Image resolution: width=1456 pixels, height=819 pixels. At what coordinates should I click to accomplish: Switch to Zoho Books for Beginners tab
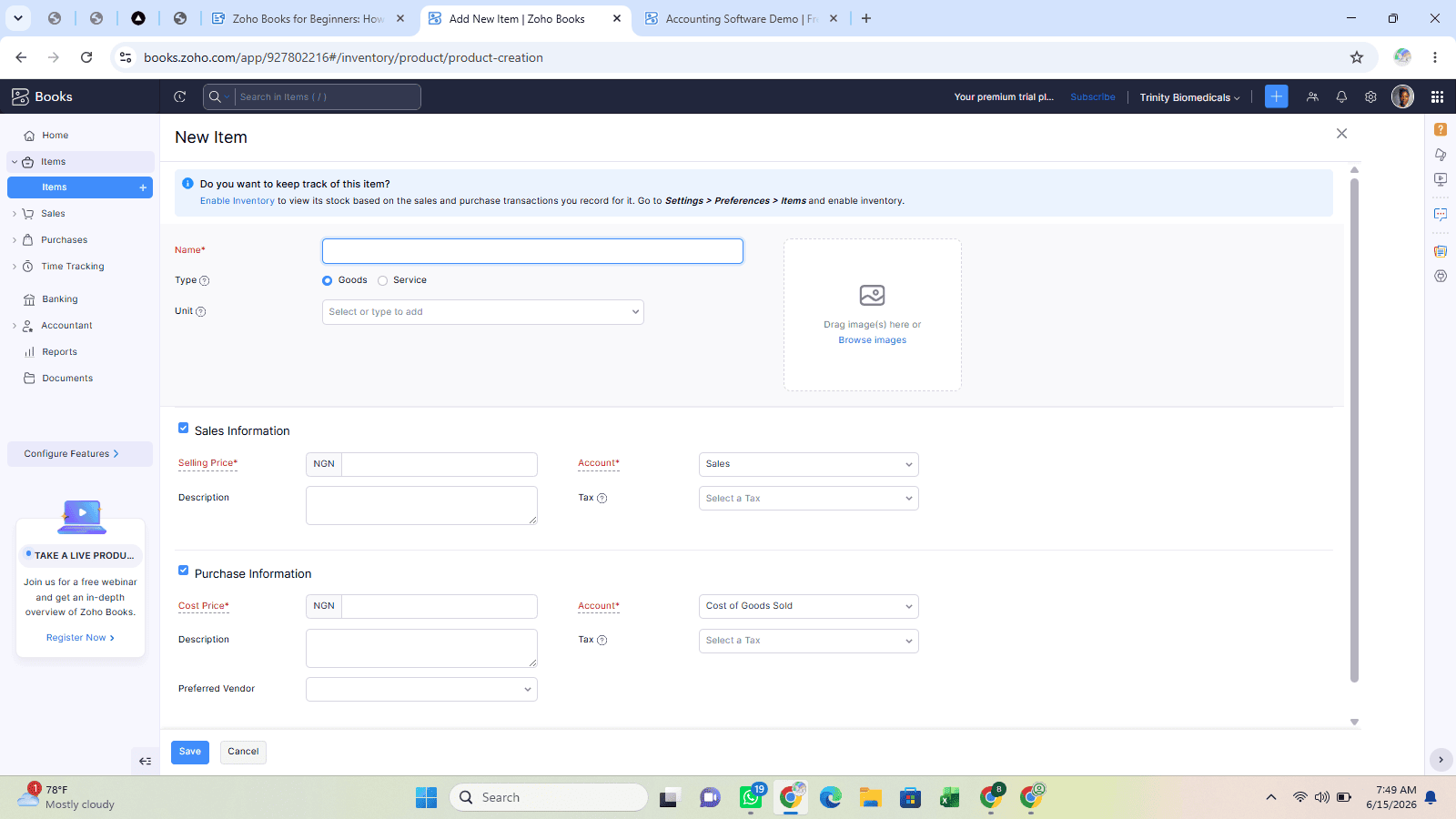click(x=308, y=18)
